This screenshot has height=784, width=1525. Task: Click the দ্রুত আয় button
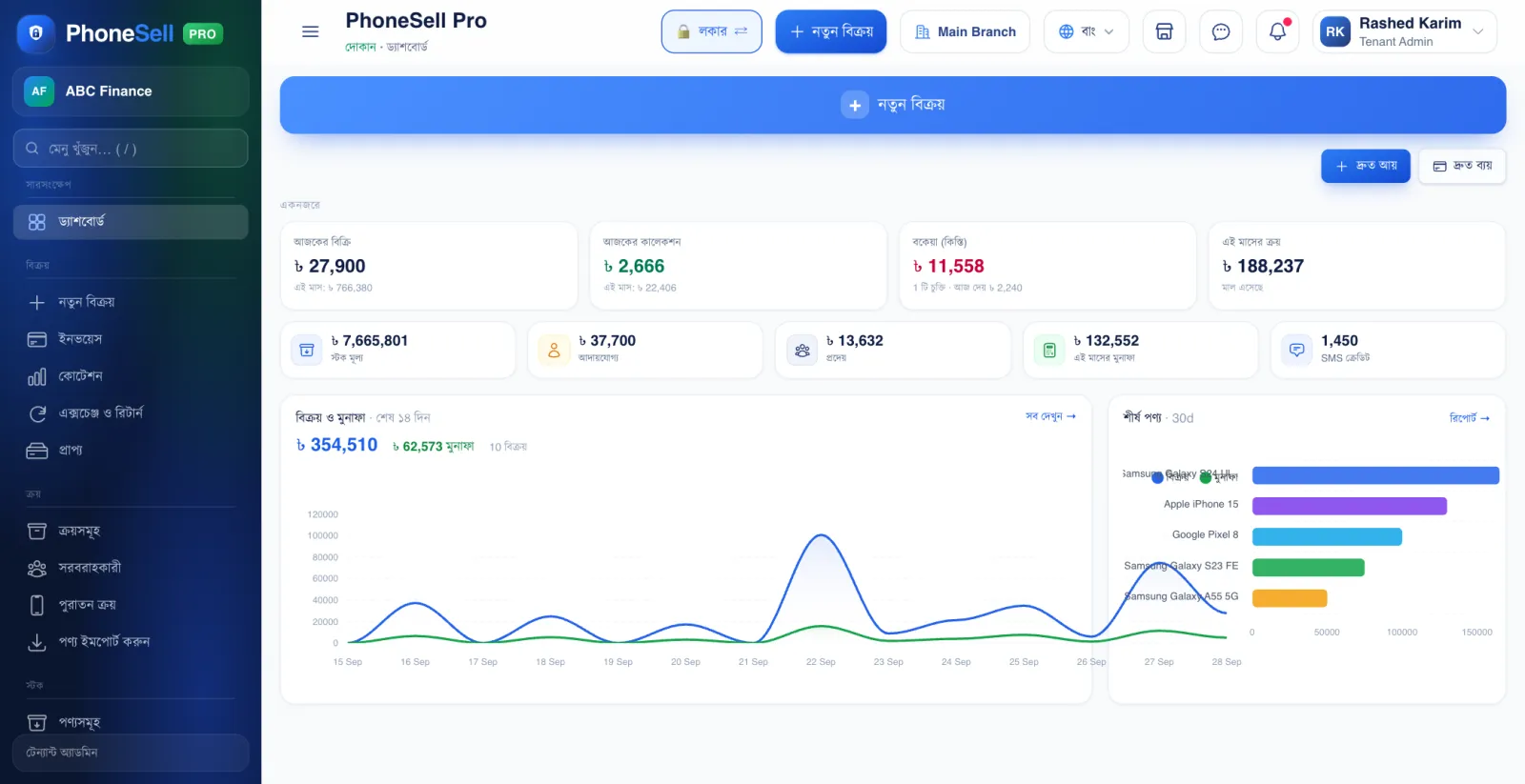1365,166
